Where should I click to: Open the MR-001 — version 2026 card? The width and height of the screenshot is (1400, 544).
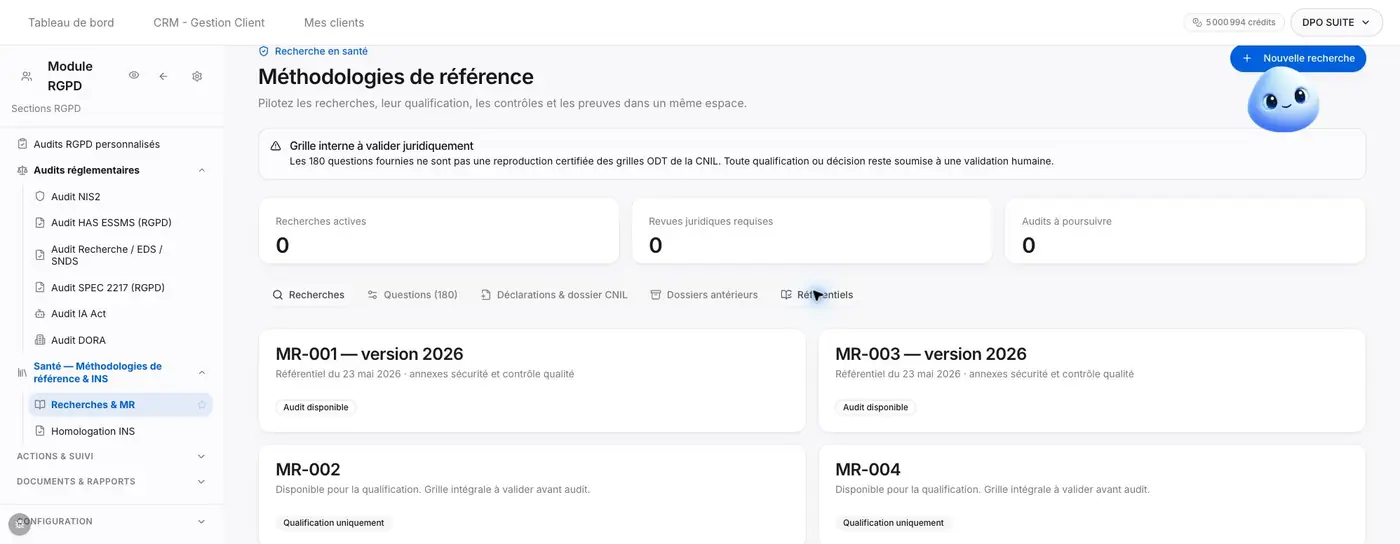(x=532, y=381)
